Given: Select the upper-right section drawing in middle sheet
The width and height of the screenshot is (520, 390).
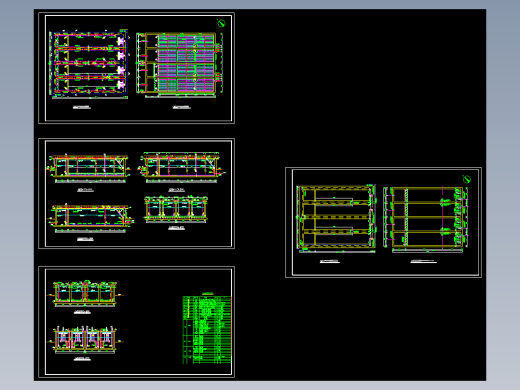Looking at the screenshot, I should coord(181,168).
